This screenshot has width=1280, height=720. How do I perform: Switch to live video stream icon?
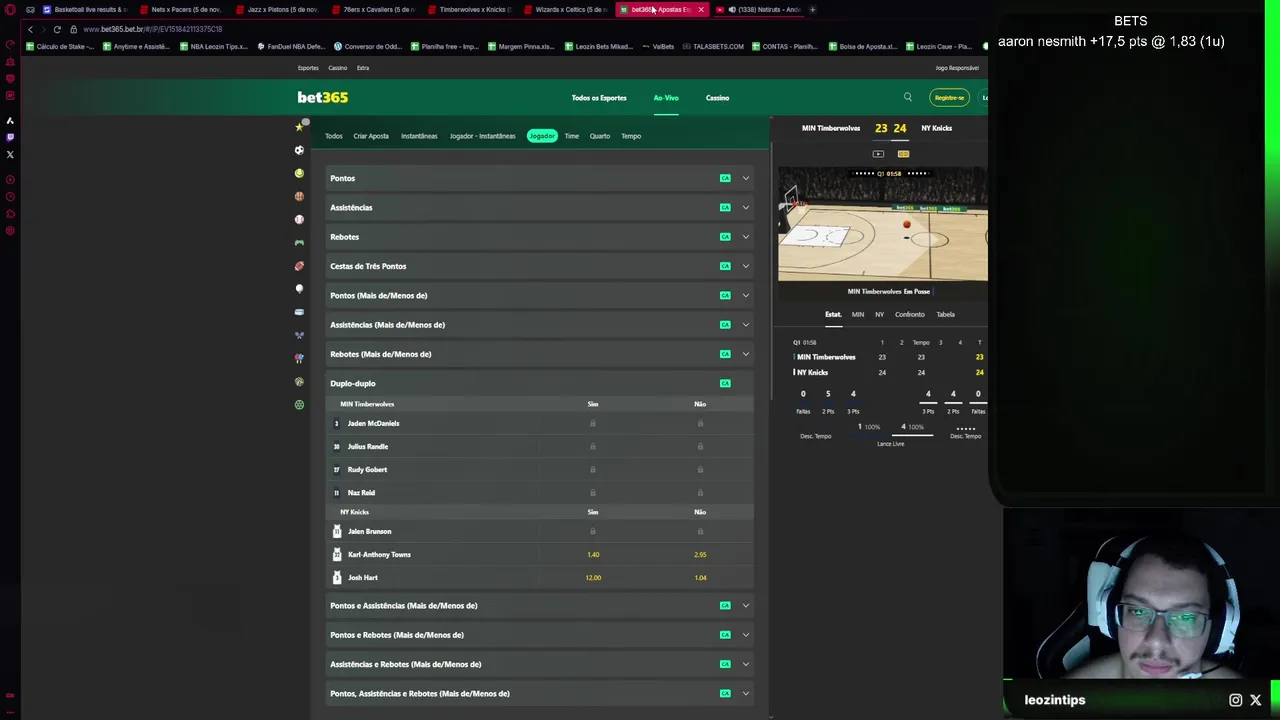pyautogui.click(x=878, y=154)
